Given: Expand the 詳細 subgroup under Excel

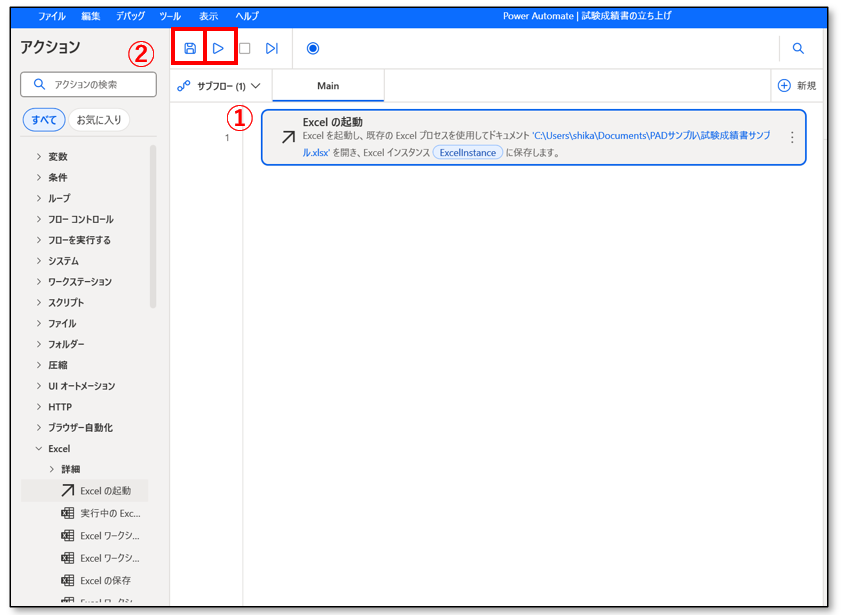Looking at the screenshot, I should coord(70,469).
